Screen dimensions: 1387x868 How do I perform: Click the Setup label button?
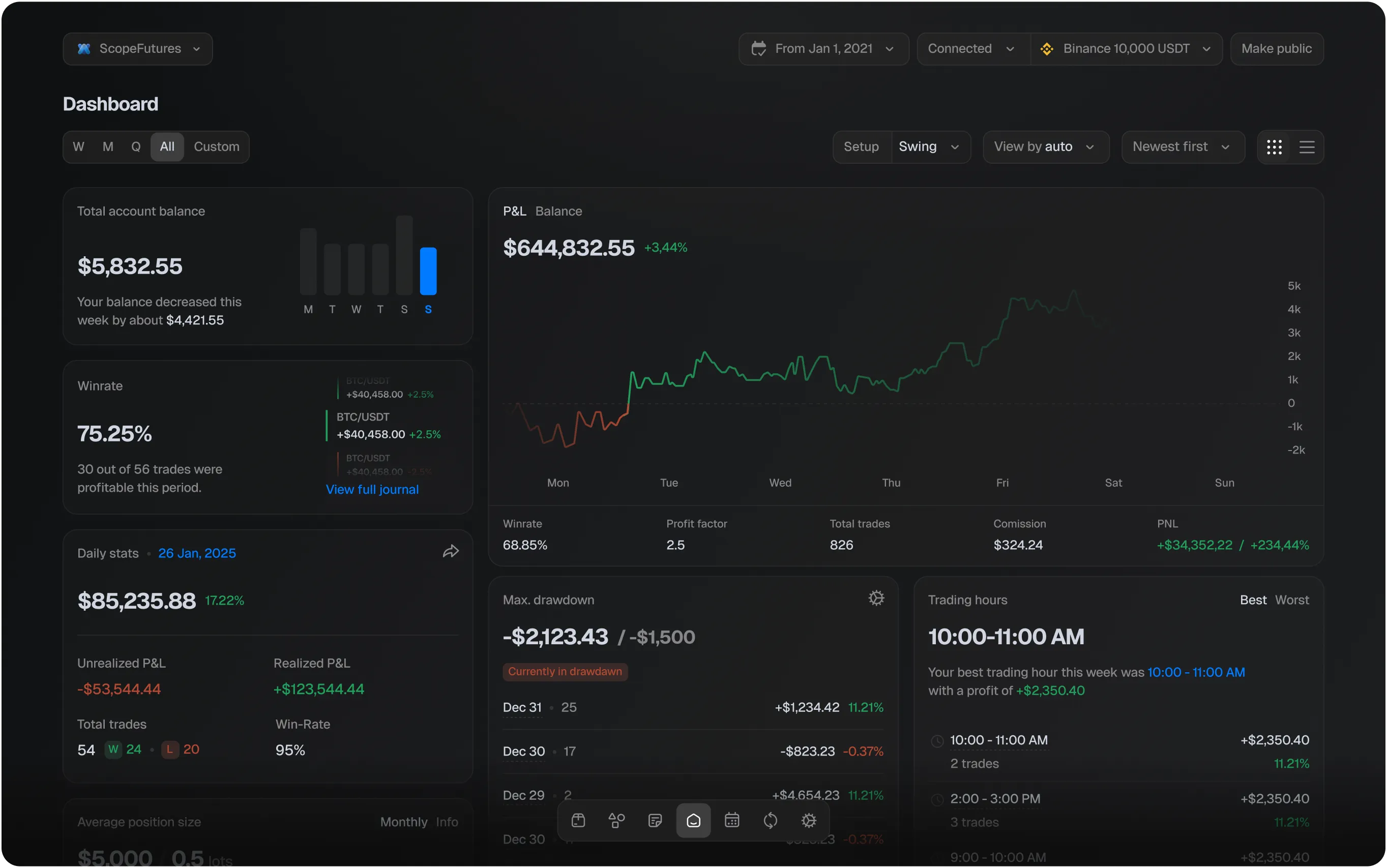[x=861, y=147]
